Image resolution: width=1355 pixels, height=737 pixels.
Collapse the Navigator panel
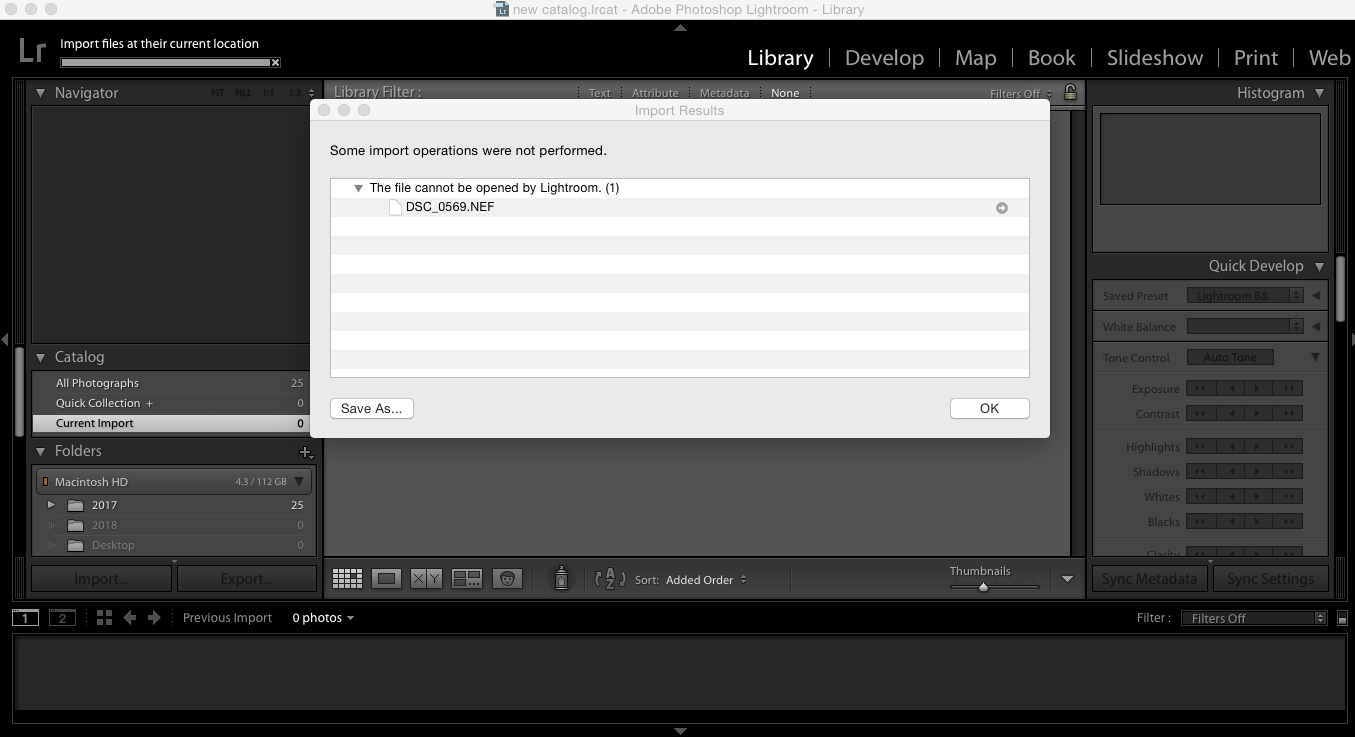click(41, 93)
